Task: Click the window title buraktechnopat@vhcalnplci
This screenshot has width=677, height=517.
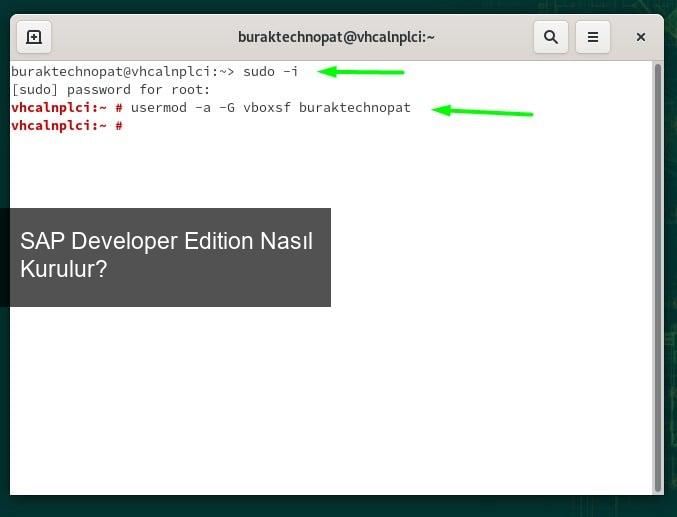Action: tap(336, 38)
